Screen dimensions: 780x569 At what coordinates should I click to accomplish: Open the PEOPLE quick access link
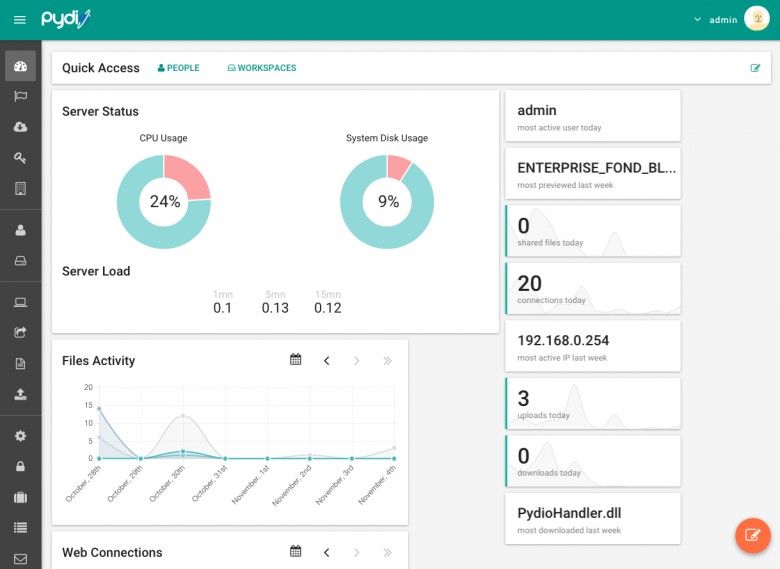pyautogui.click(x=179, y=68)
